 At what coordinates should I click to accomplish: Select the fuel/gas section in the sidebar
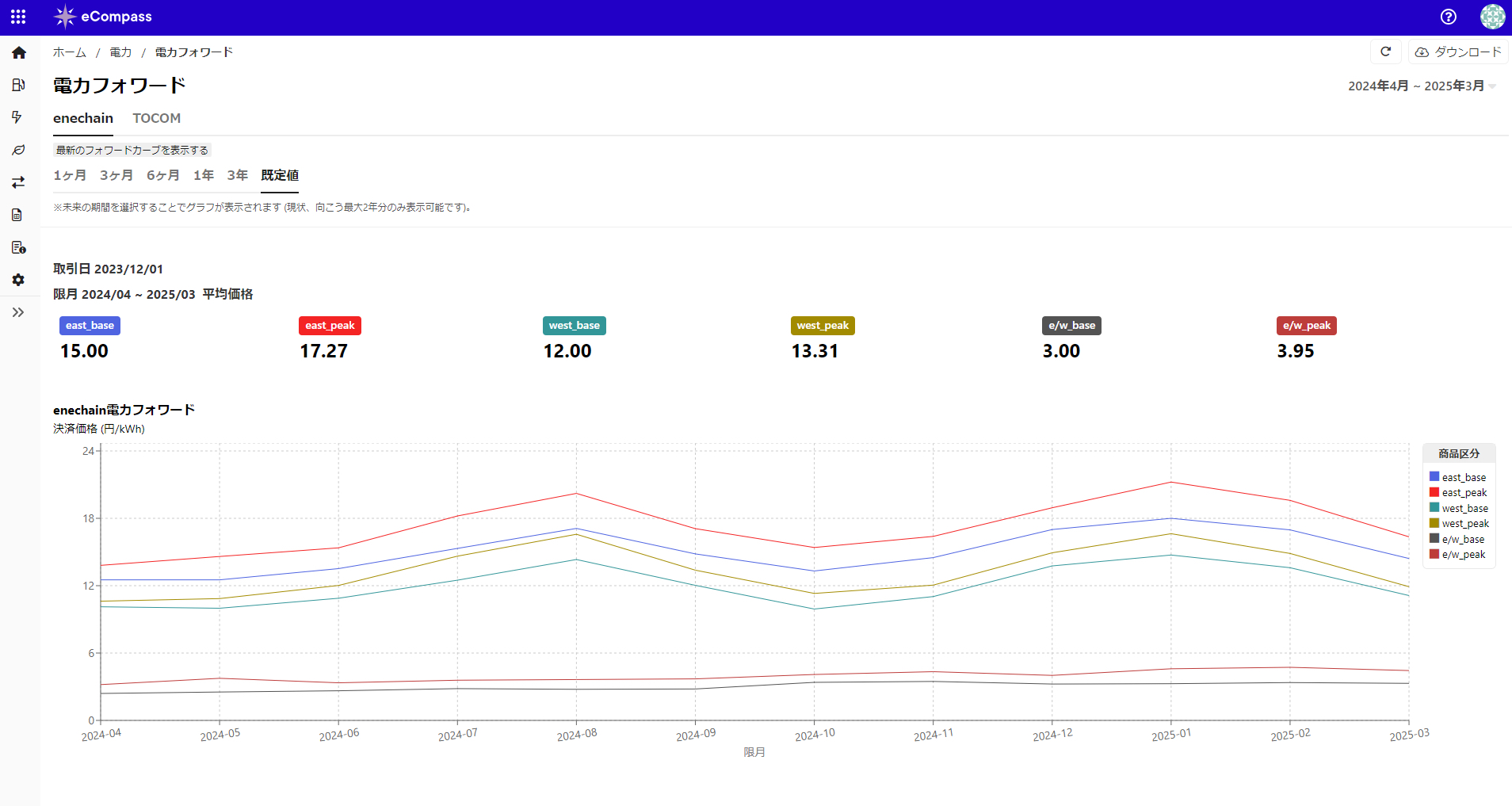[x=18, y=85]
